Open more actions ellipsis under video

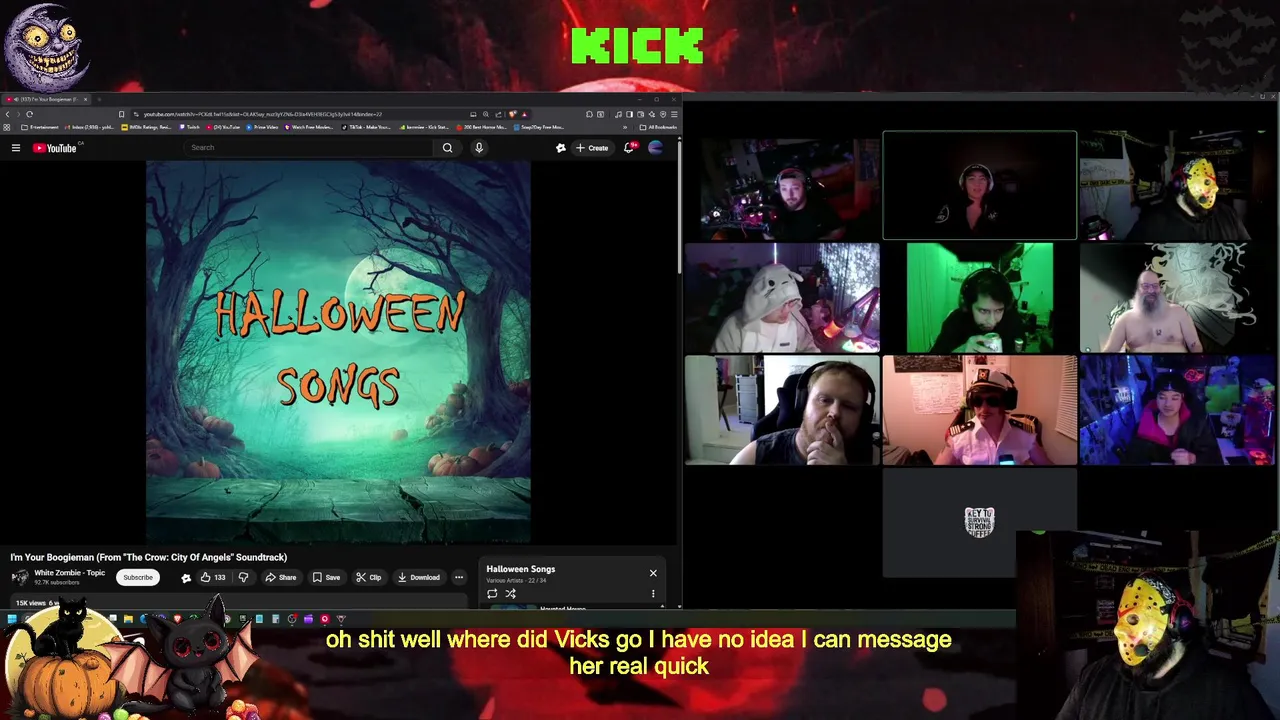[x=459, y=577]
